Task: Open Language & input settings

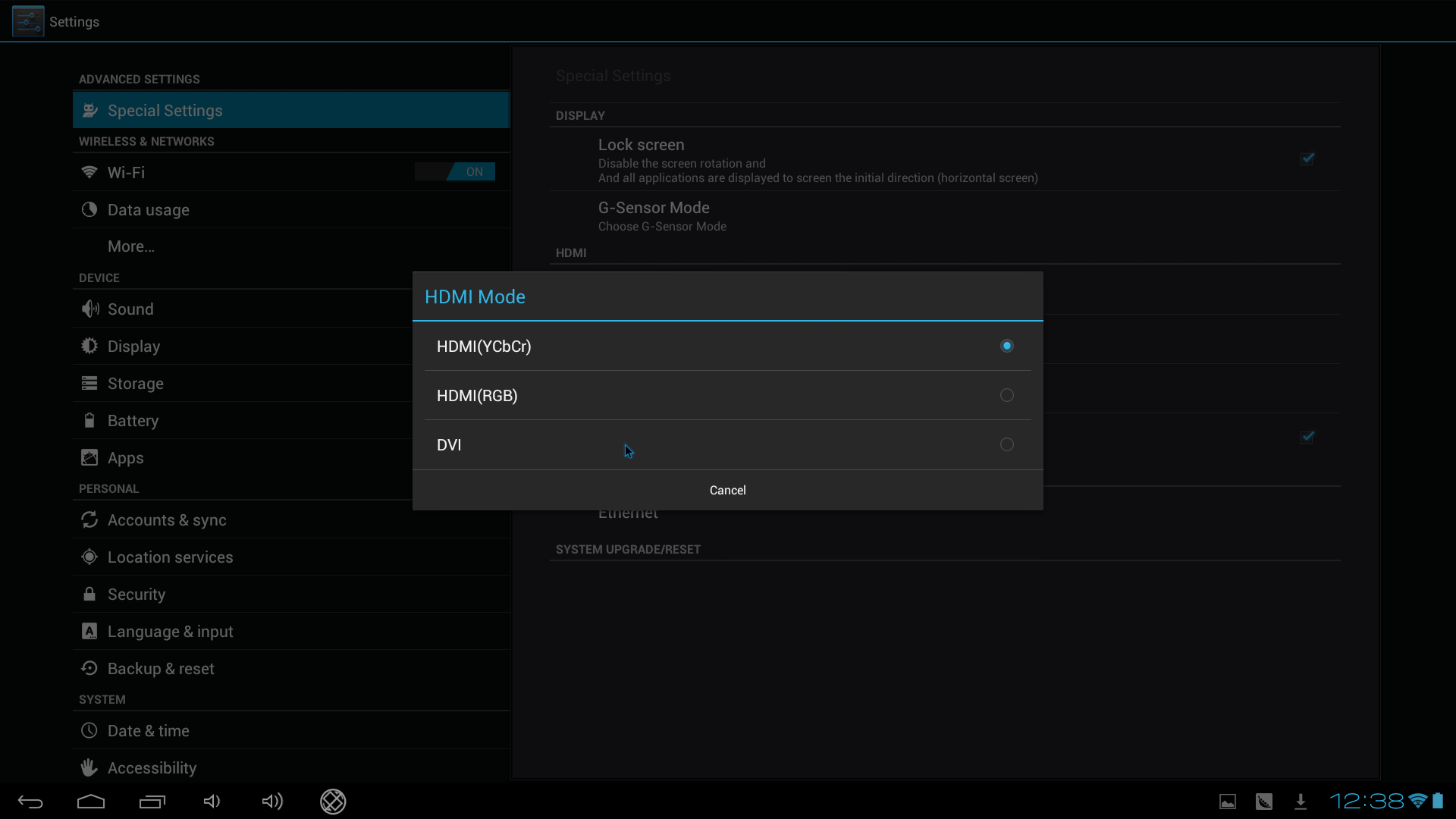Action: [x=170, y=632]
